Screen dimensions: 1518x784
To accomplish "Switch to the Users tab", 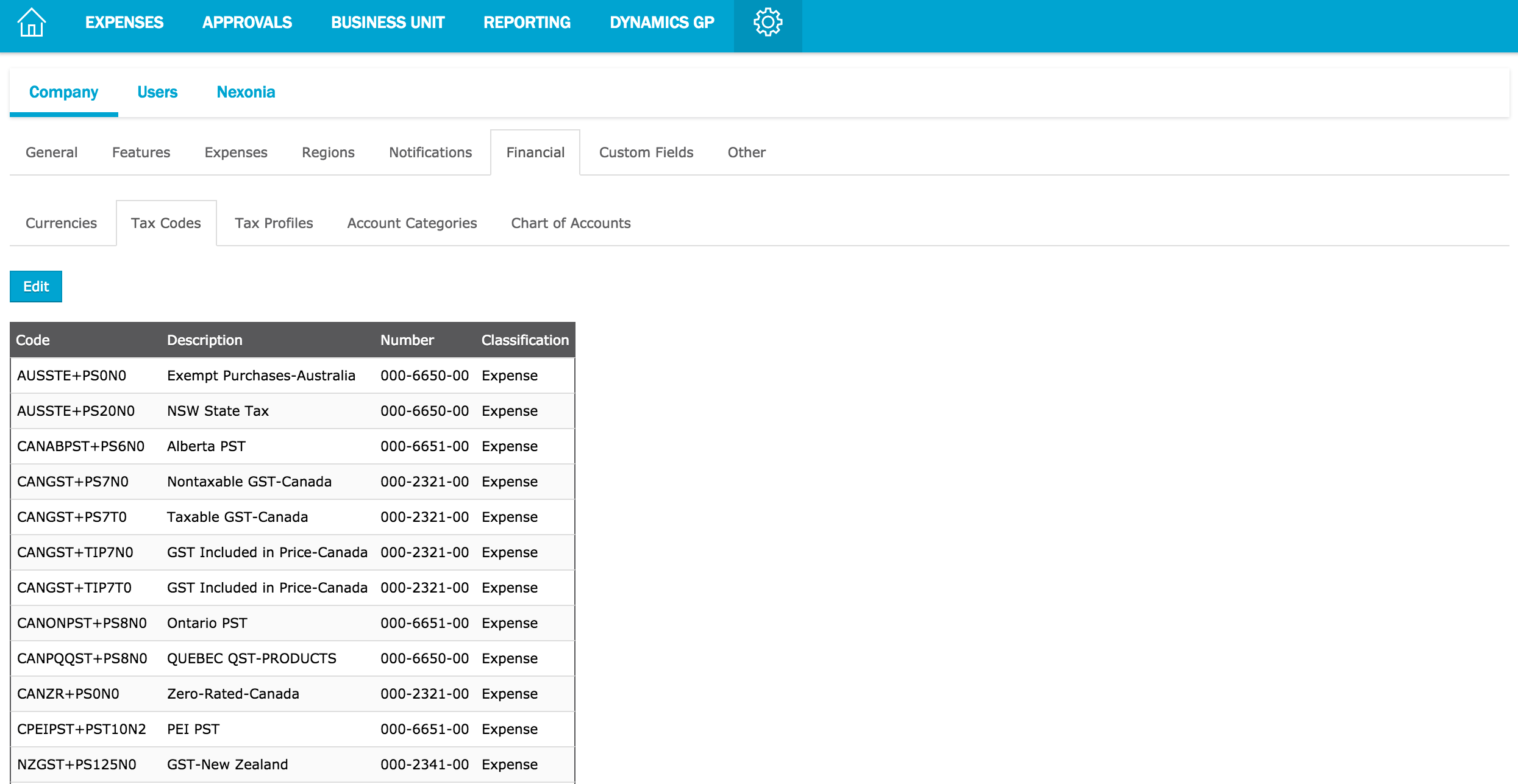I will [157, 92].
